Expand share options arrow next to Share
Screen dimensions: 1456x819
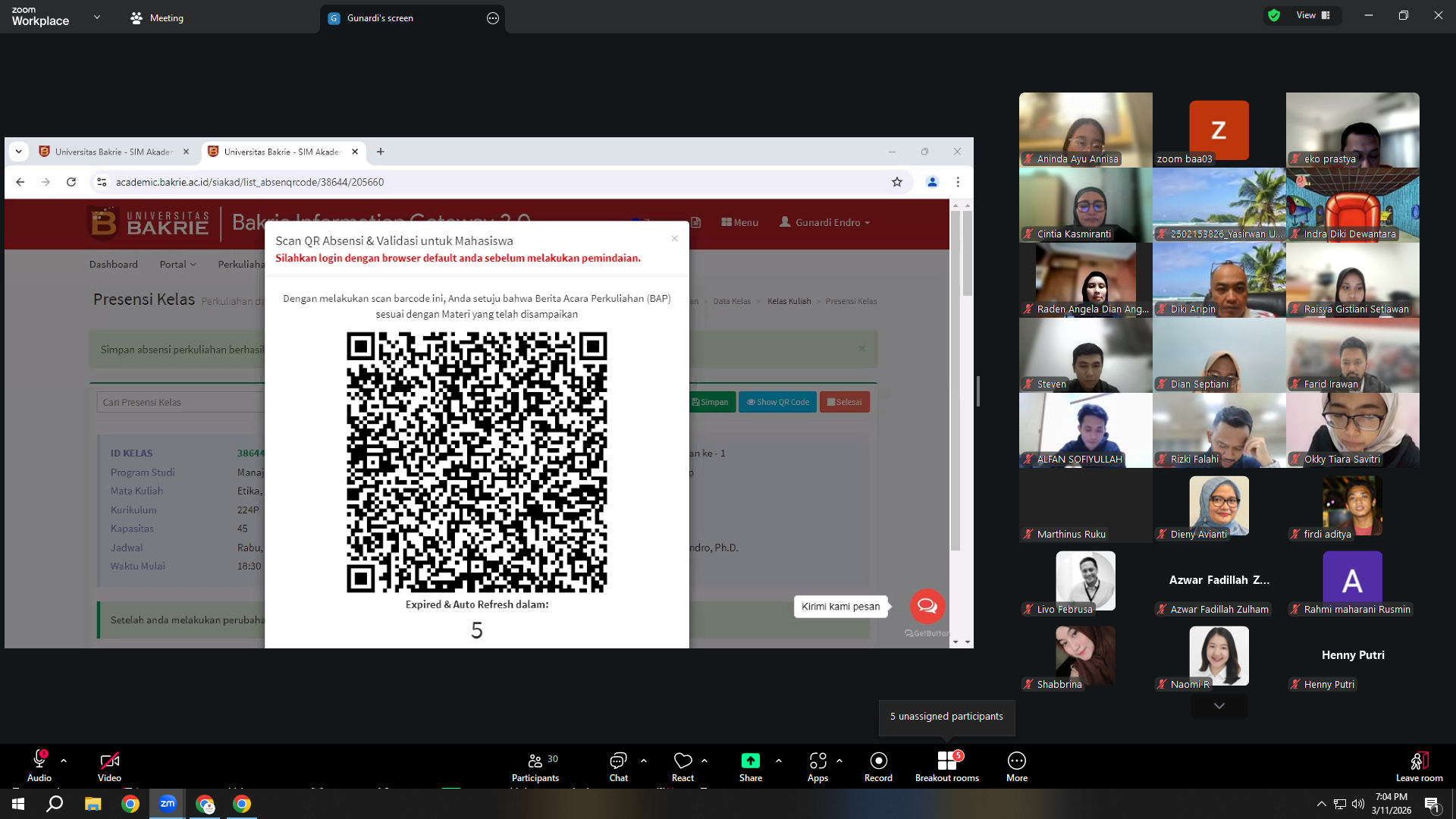(779, 761)
